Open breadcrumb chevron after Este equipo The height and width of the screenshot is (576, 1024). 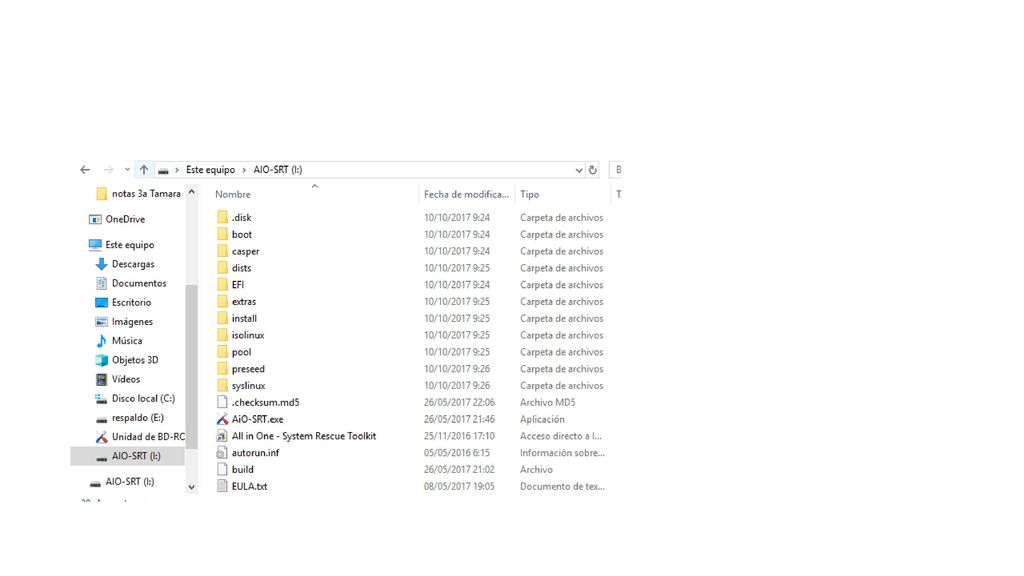click(x=244, y=170)
